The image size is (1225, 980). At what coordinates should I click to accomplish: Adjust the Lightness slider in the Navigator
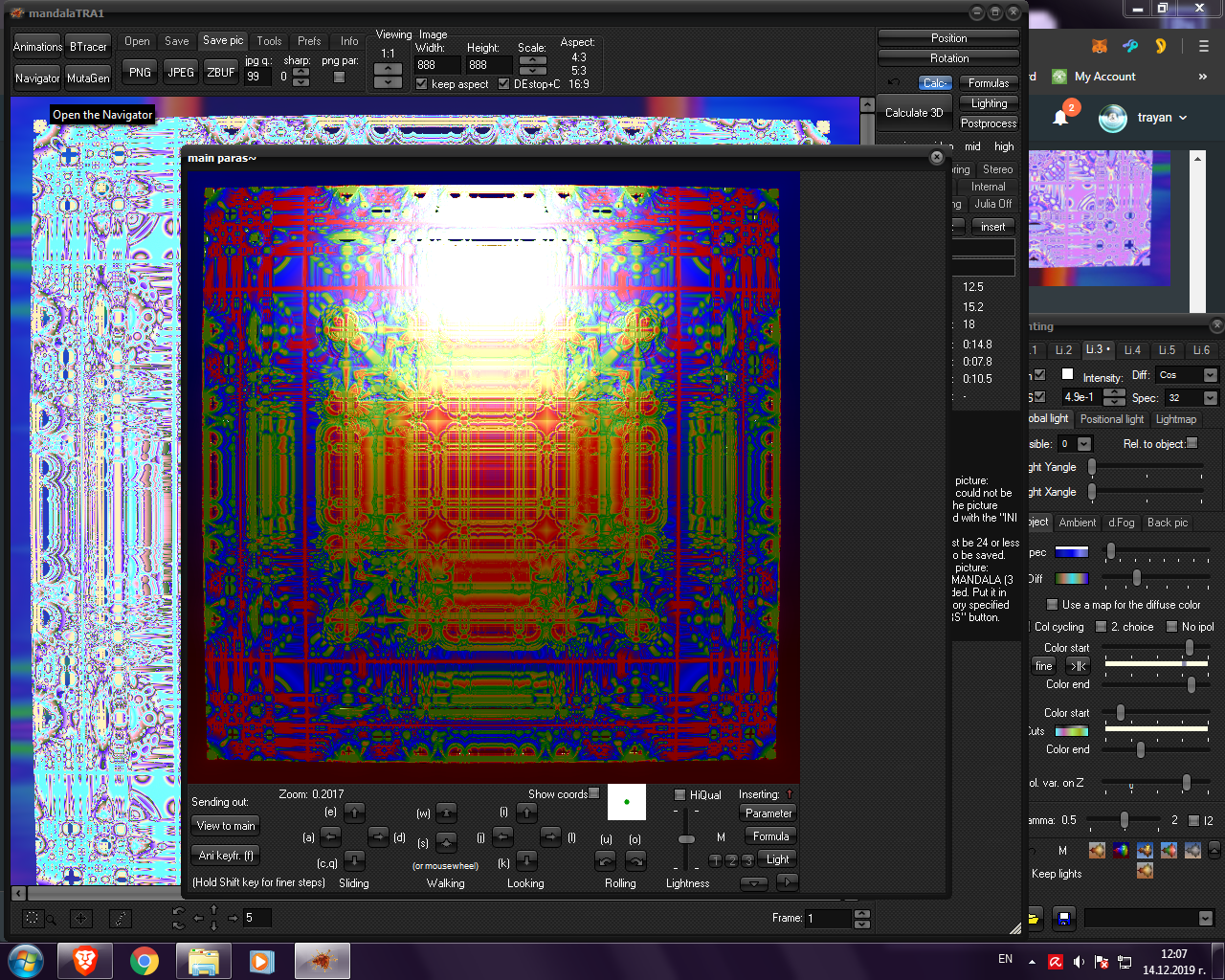(686, 838)
